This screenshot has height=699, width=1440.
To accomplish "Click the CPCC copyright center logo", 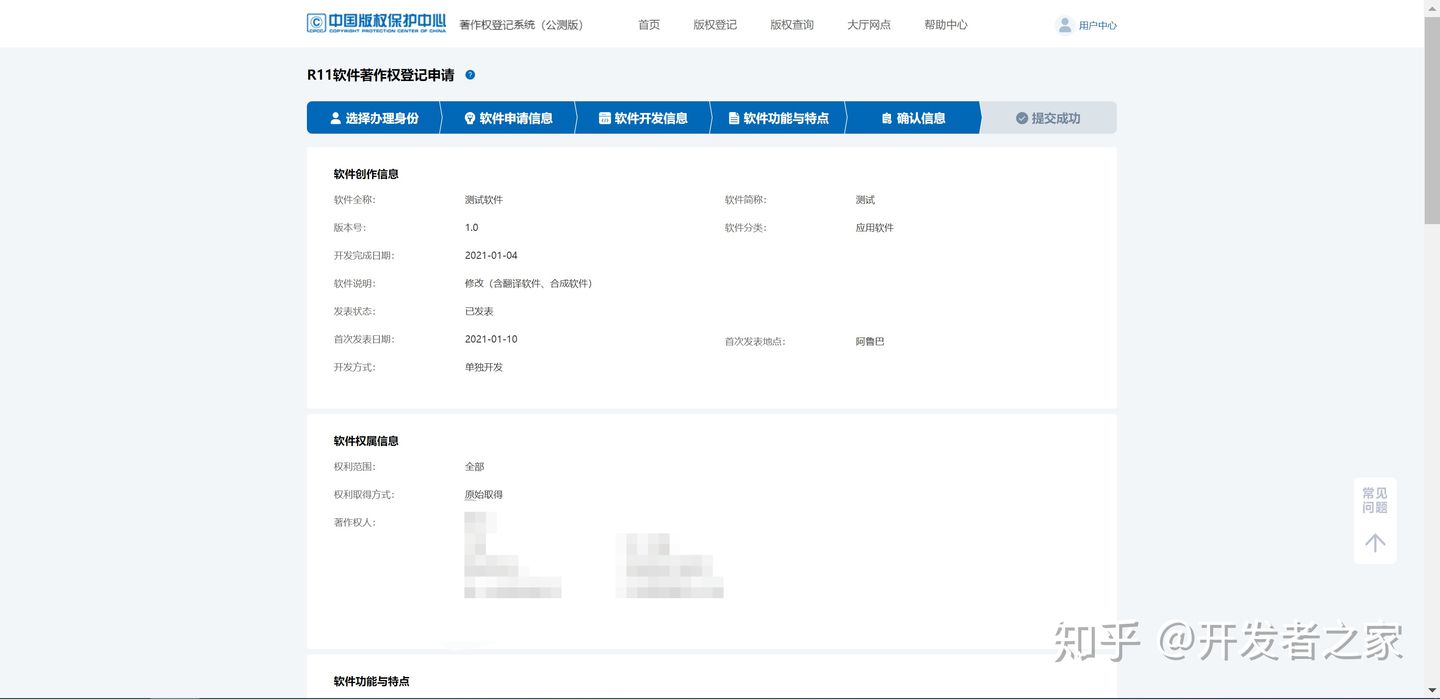I will 376,23.
